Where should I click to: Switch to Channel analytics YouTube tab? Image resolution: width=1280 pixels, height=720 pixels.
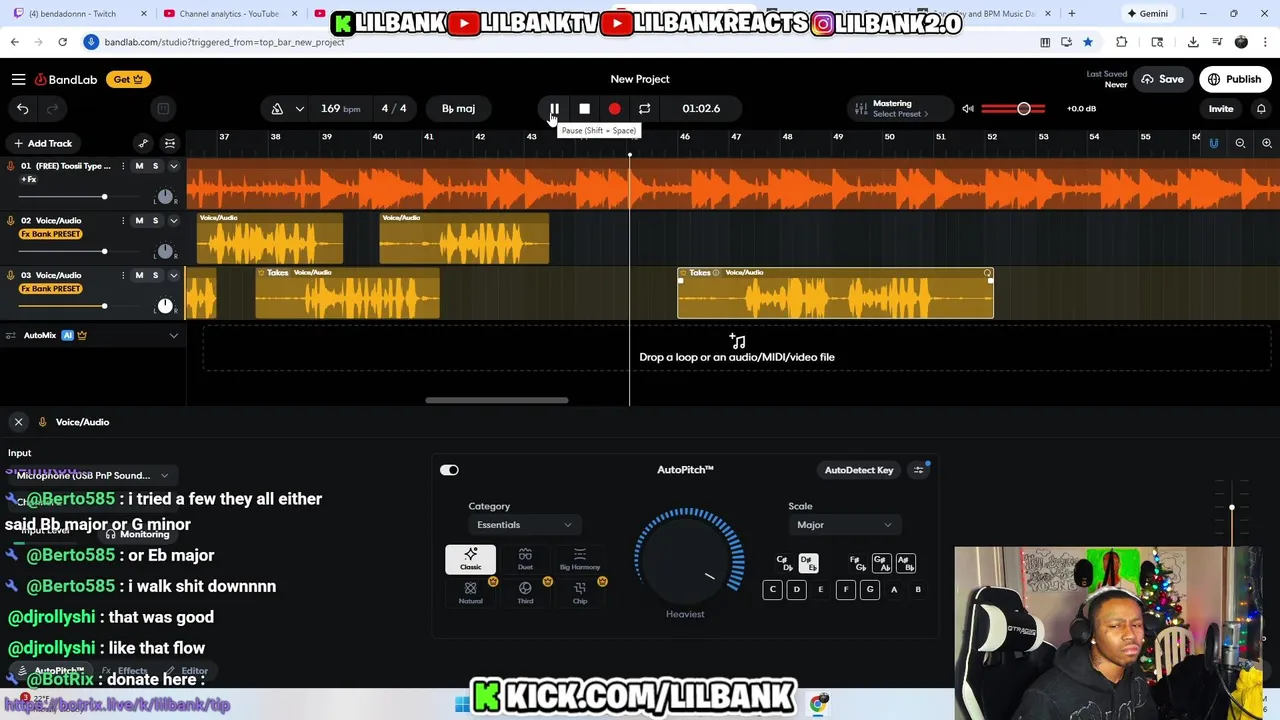[228, 13]
